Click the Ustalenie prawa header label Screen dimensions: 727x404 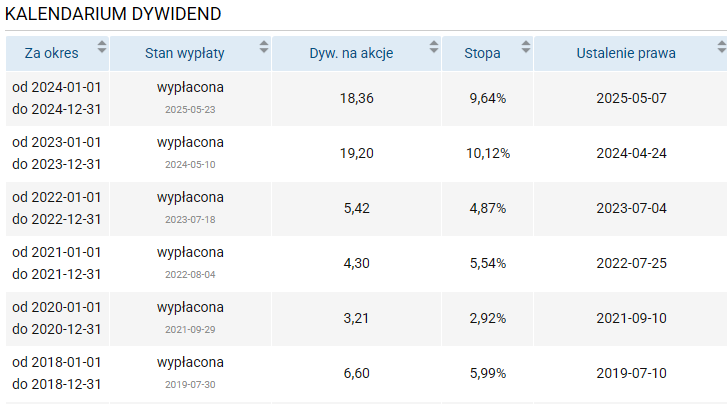(626, 53)
